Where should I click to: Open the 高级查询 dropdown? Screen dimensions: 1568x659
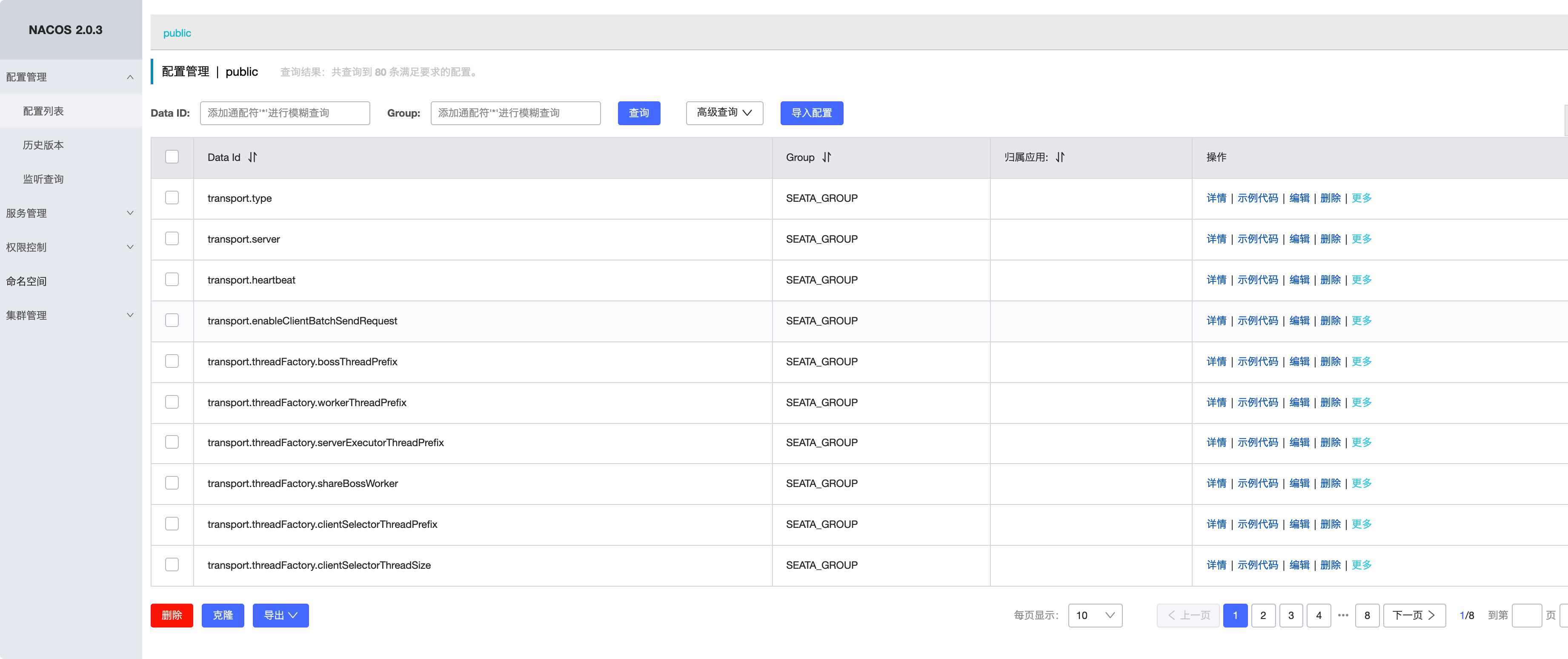pos(724,113)
